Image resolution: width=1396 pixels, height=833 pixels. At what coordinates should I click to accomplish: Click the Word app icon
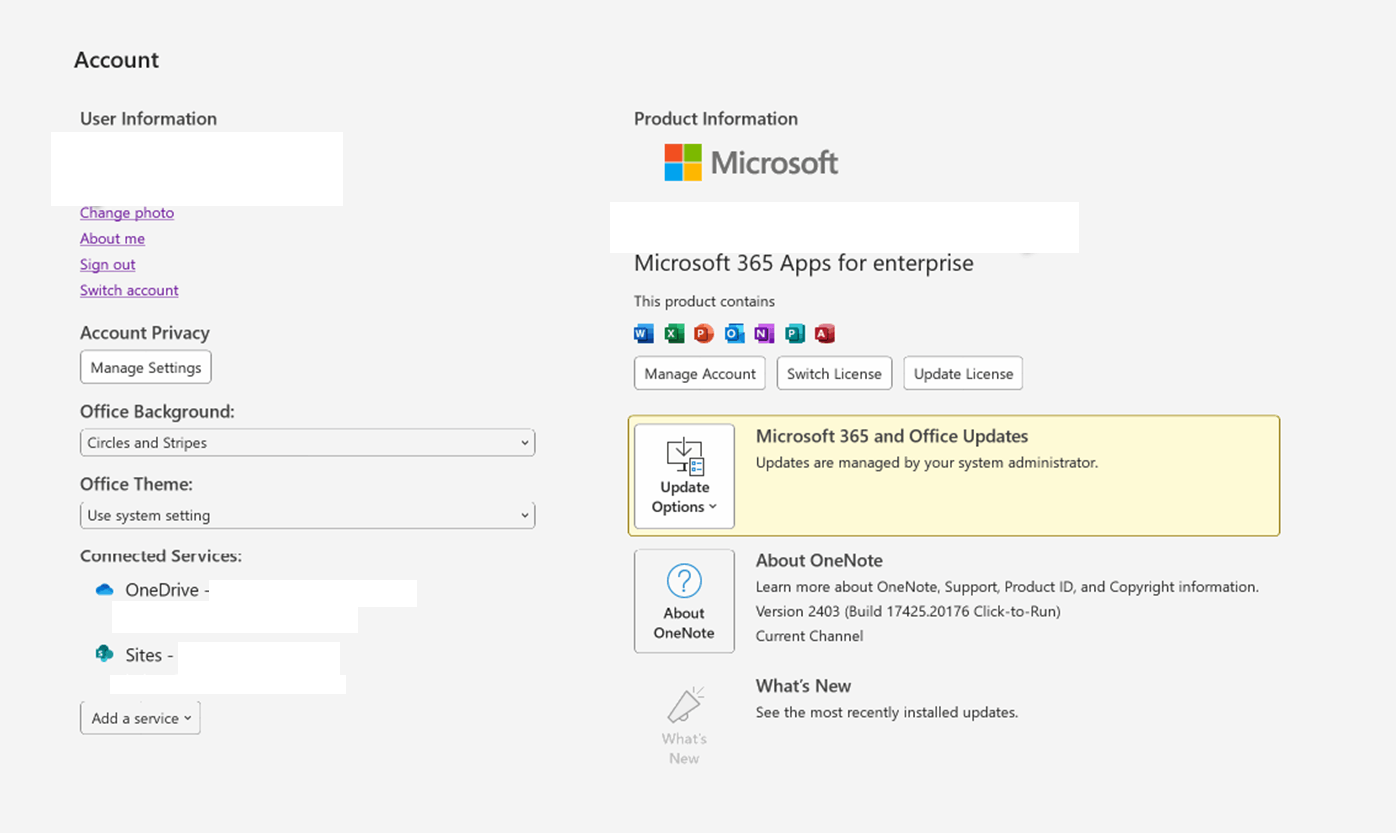pyautogui.click(x=644, y=334)
